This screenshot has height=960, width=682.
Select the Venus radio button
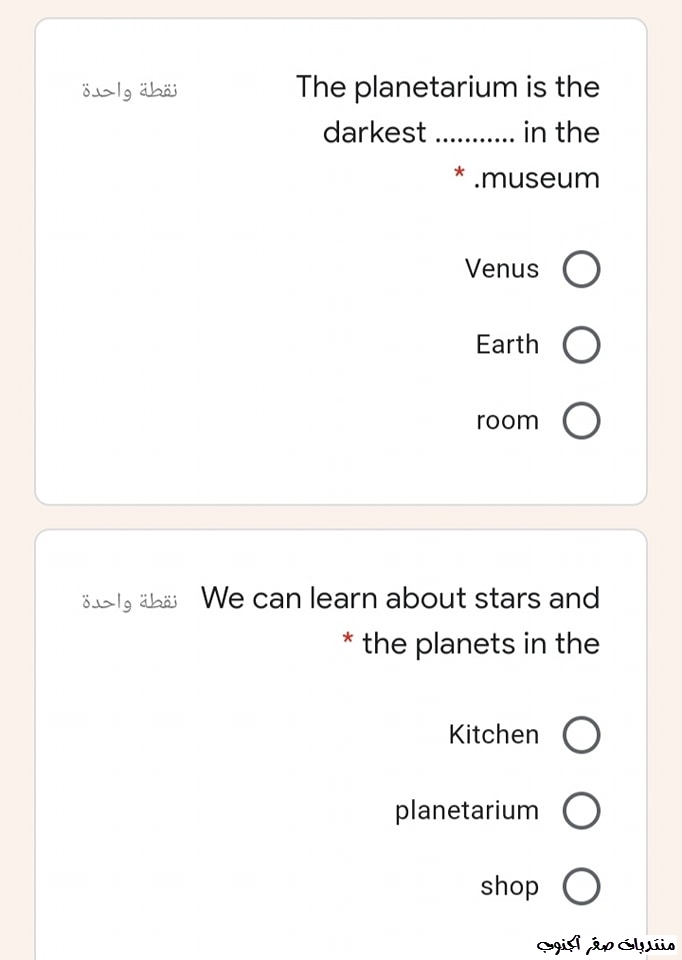click(582, 270)
